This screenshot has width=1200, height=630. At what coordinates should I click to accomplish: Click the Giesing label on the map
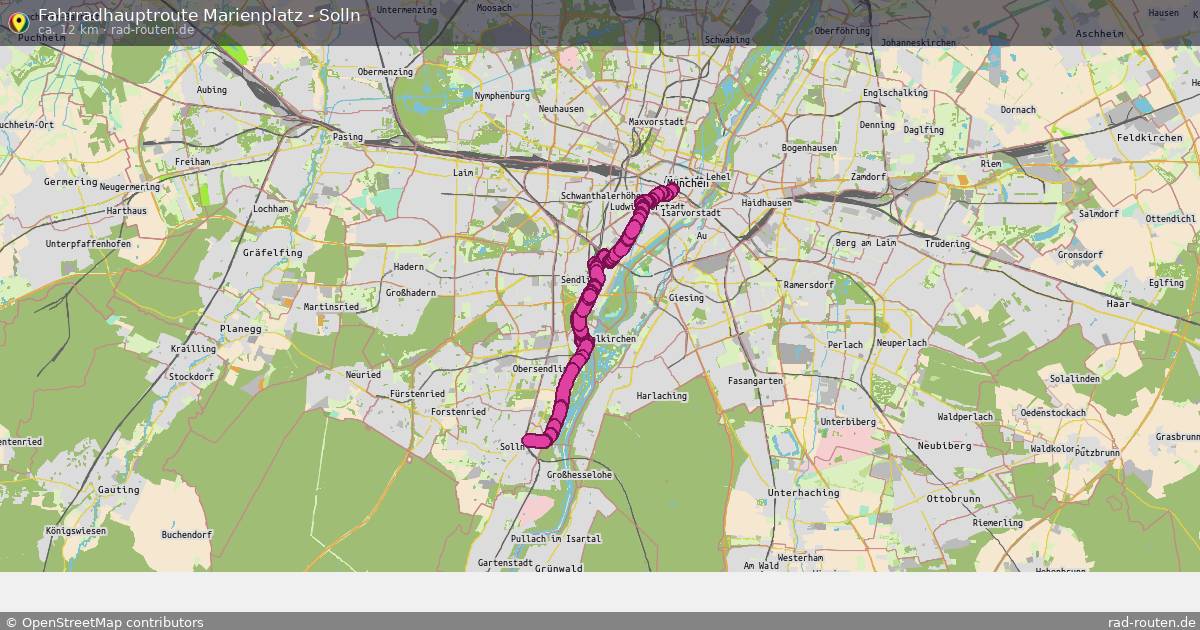tap(686, 298)
